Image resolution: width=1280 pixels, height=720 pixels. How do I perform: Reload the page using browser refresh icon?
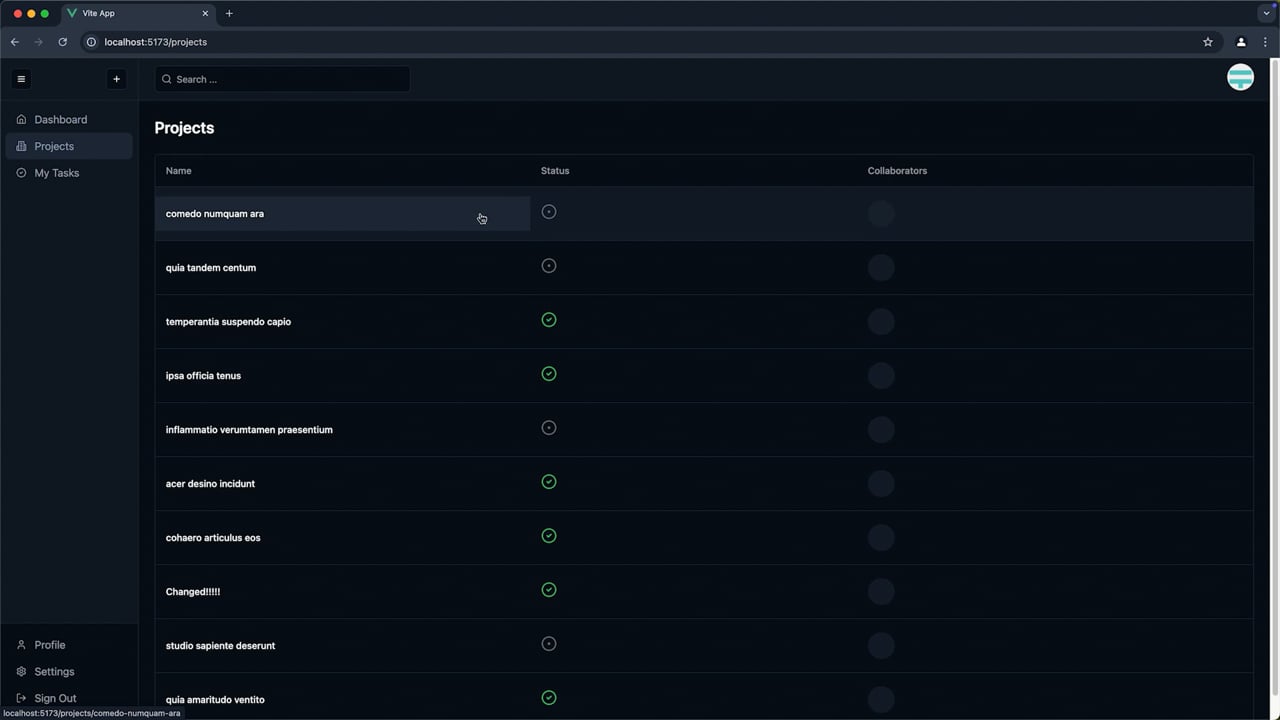[x=62, y=42]
